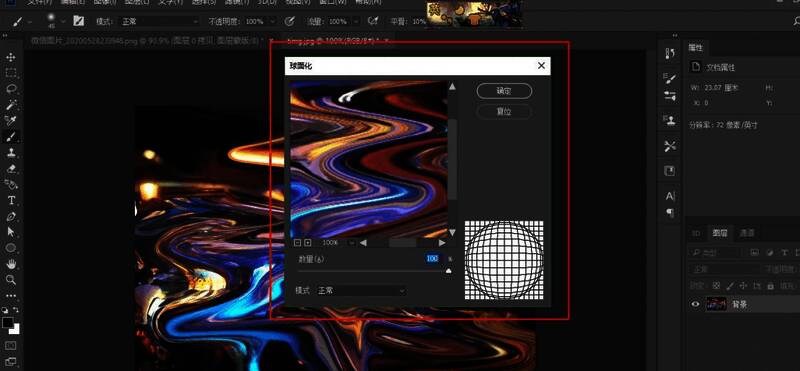This screenshot has width=800, height=371.
Task: Open the layer filter type dropdown
Action: 714,252
